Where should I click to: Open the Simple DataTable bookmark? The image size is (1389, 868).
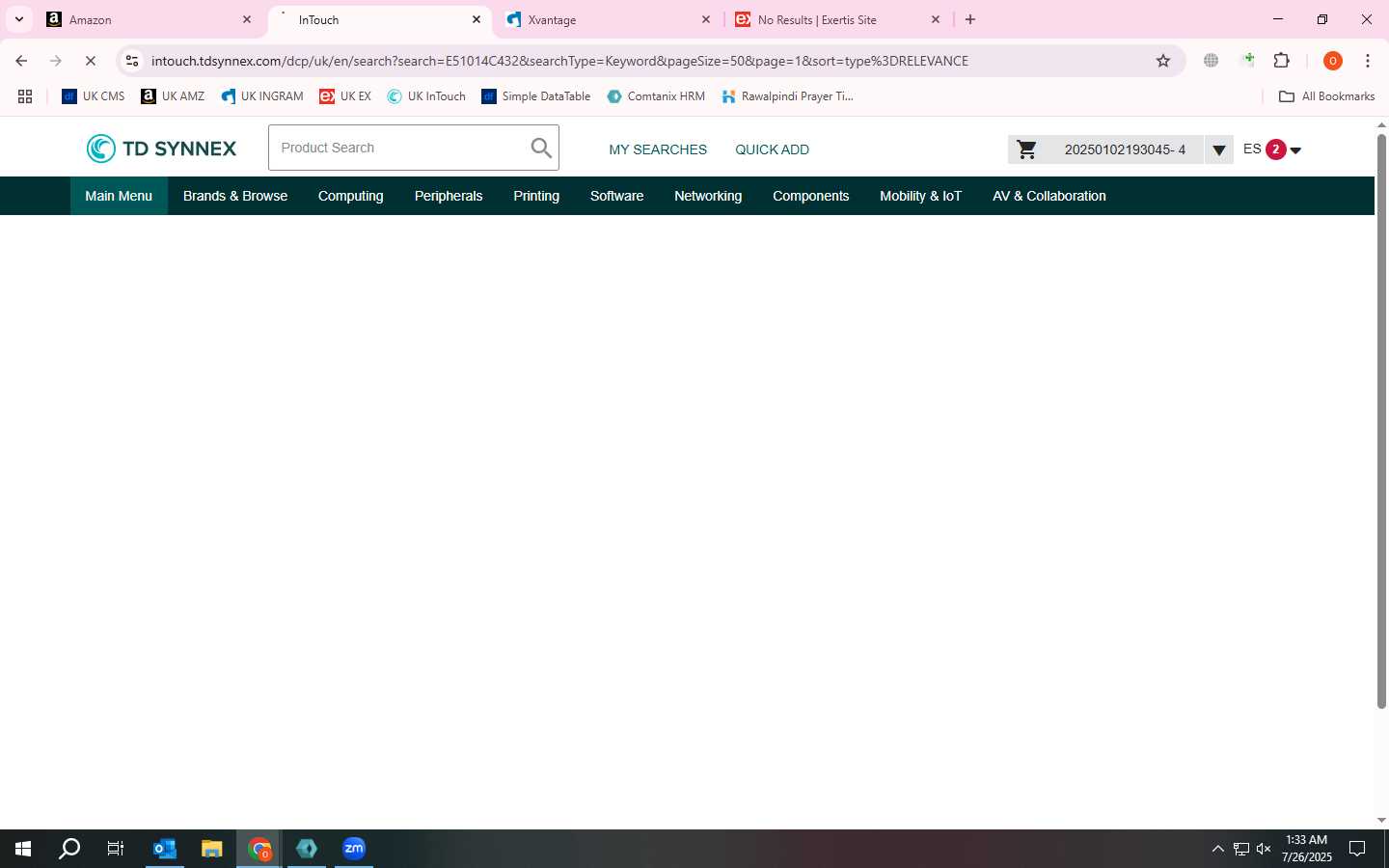536,96
